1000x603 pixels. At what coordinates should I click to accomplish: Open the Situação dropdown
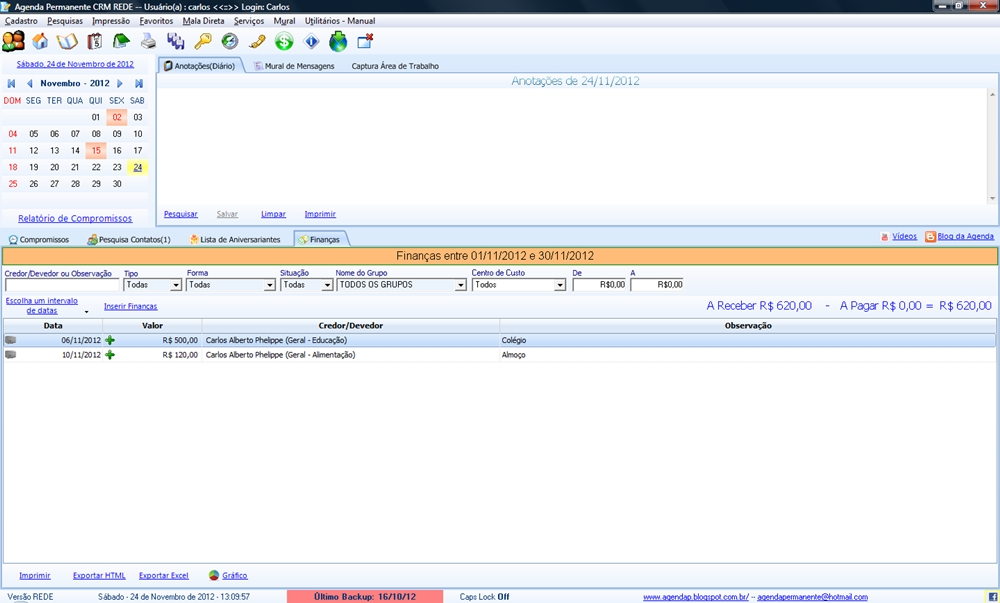click(x=327, y=286)
